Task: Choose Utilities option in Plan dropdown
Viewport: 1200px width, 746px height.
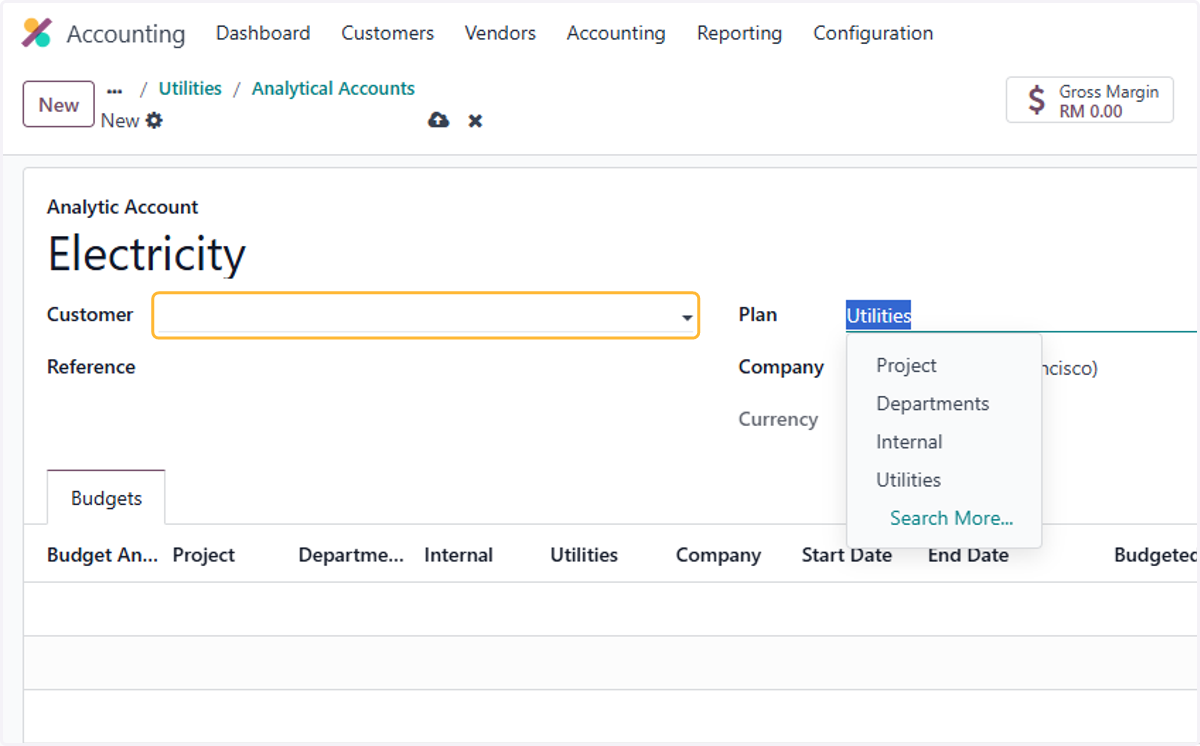Action: click(908, 480)
